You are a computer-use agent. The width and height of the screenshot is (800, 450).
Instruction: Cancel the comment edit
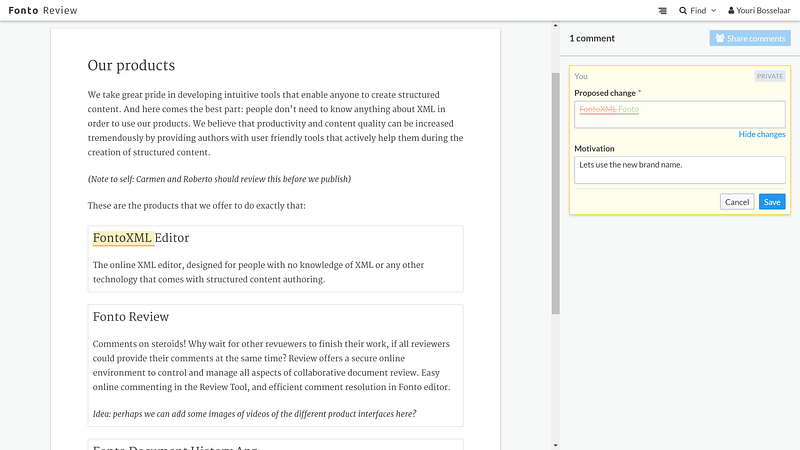(x=737, y=202)
